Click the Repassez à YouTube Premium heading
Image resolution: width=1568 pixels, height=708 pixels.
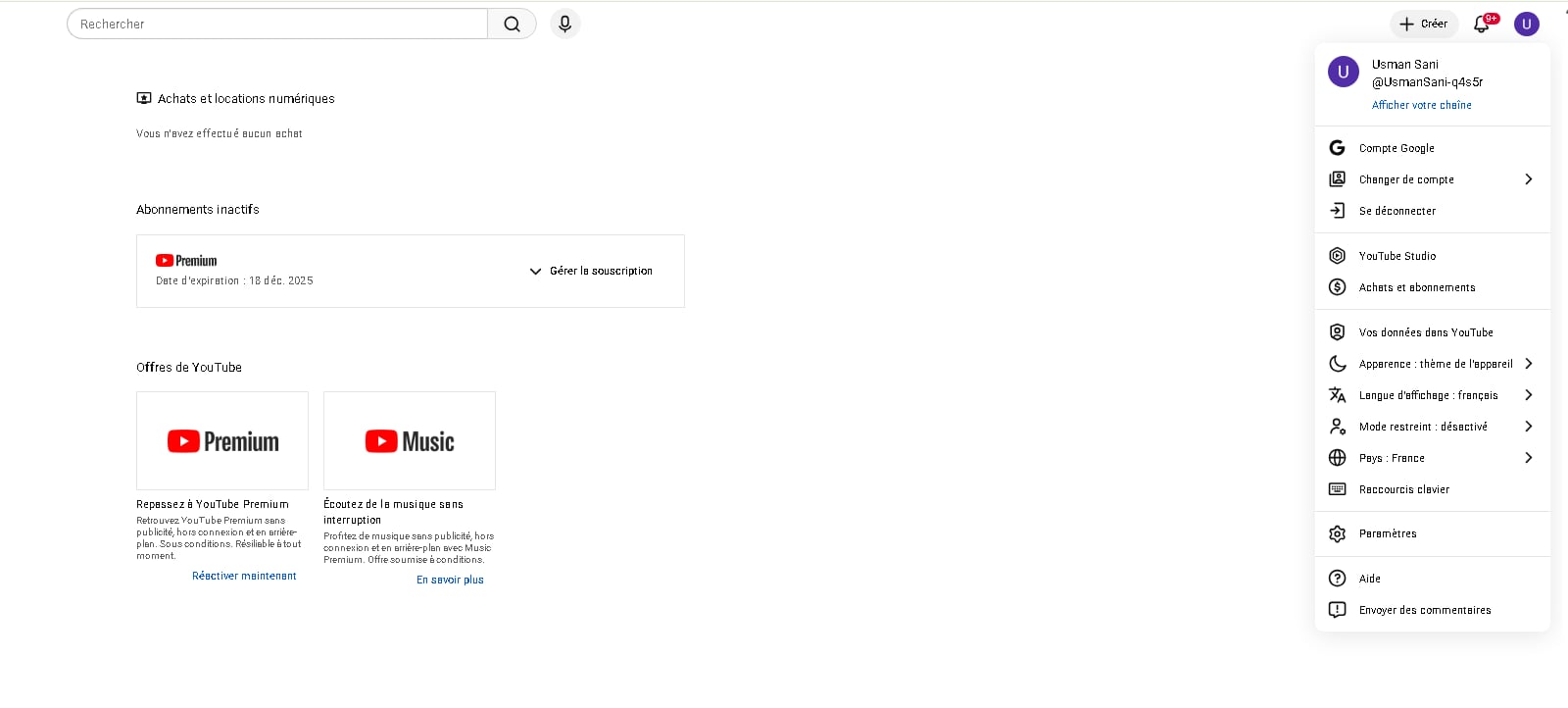pyautogui.click(x=213, y=504)
